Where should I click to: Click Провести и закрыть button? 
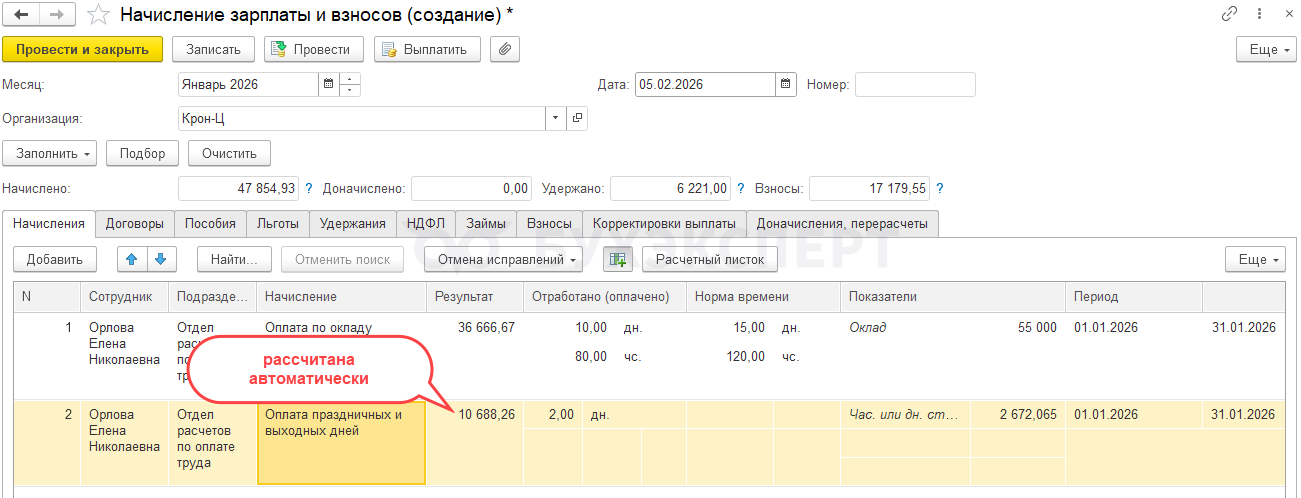point(83,49)
